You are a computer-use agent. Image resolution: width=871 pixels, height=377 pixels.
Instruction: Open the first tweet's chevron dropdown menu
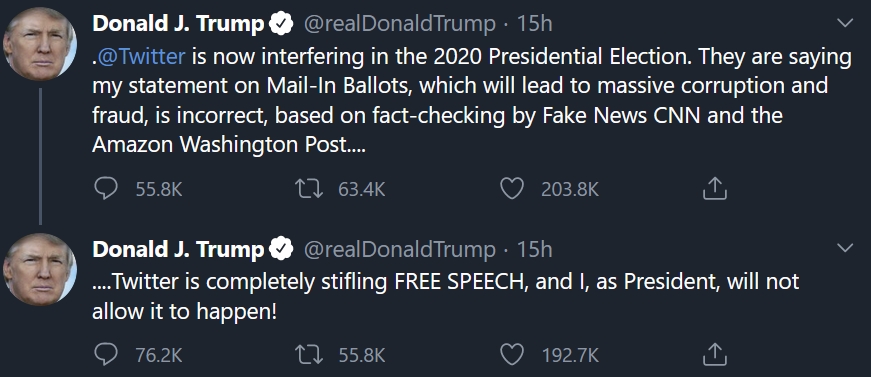click(x=844, y=23)
